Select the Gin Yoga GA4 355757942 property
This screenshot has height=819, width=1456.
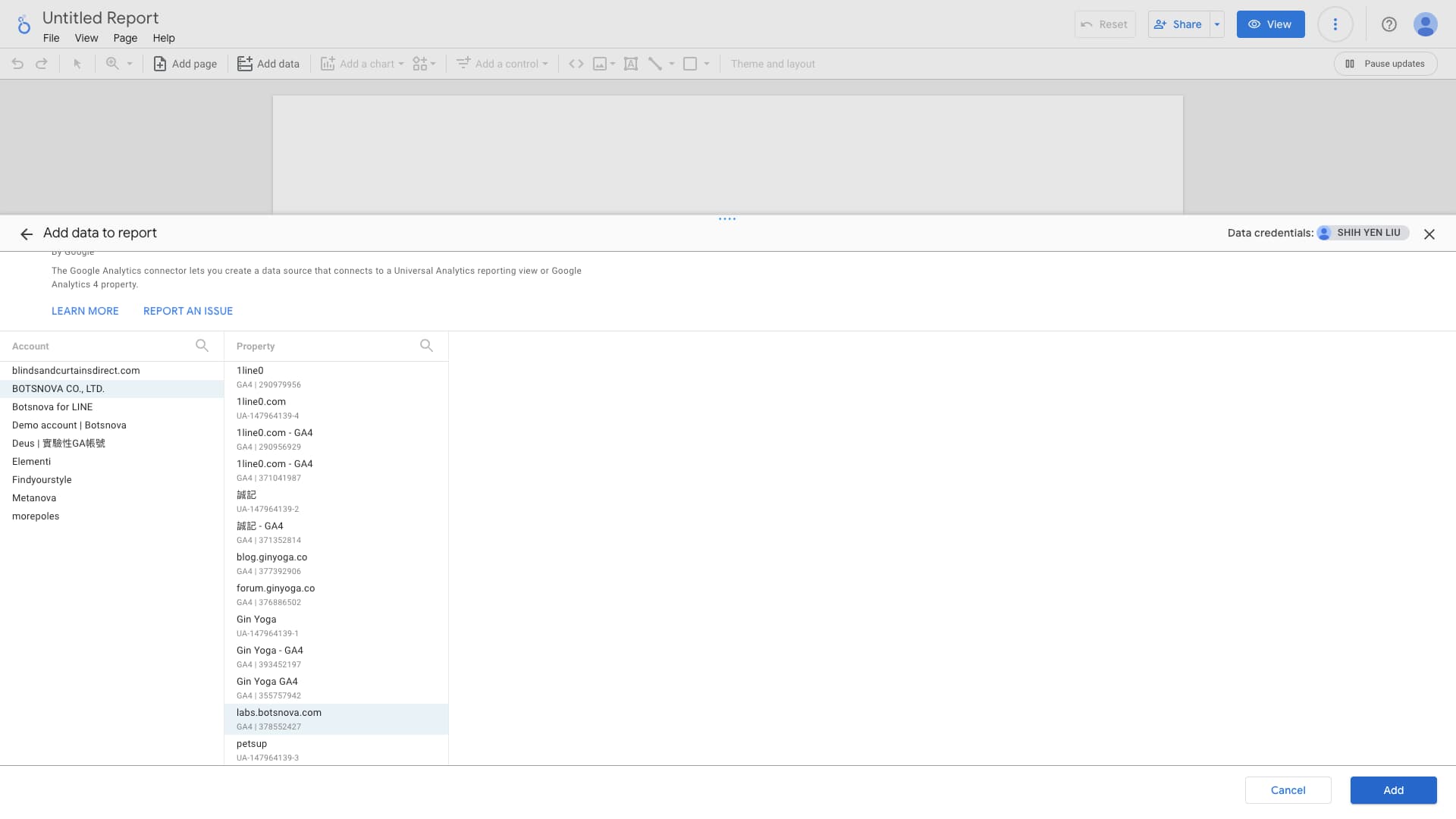point(336,688)
